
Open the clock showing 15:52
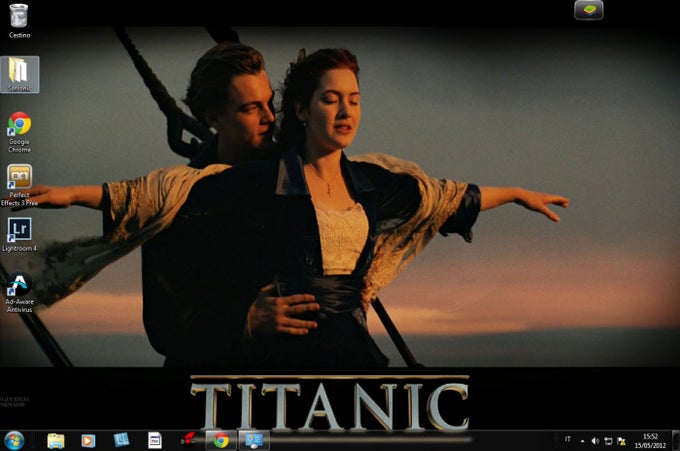point(650,441)
